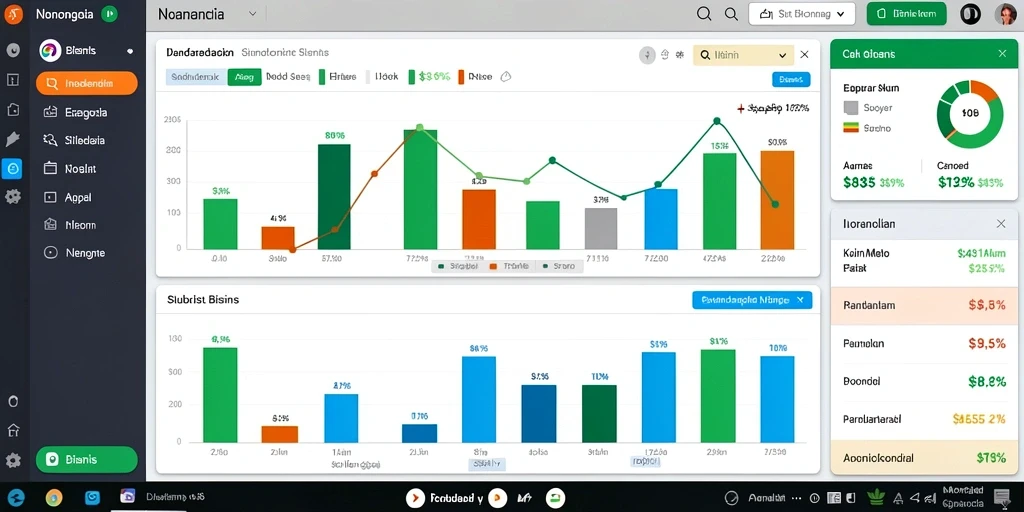Open the user avatar photo at top right
Screen dimensions: 1024x512
pos(1005,14)
